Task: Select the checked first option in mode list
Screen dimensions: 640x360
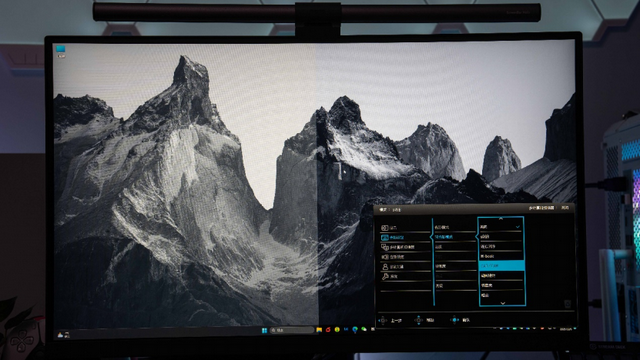Action: (501, 227)
